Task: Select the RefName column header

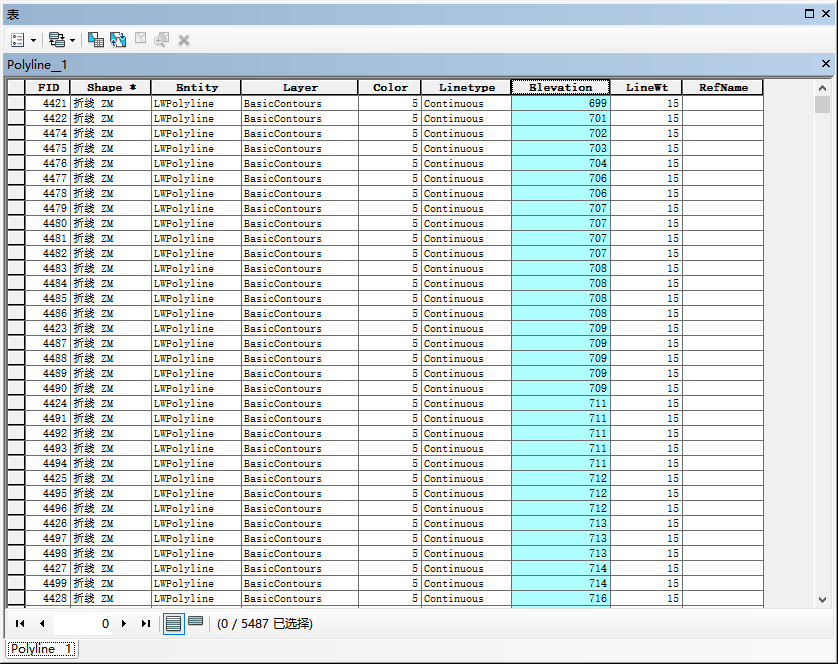Action: point(723,88)
